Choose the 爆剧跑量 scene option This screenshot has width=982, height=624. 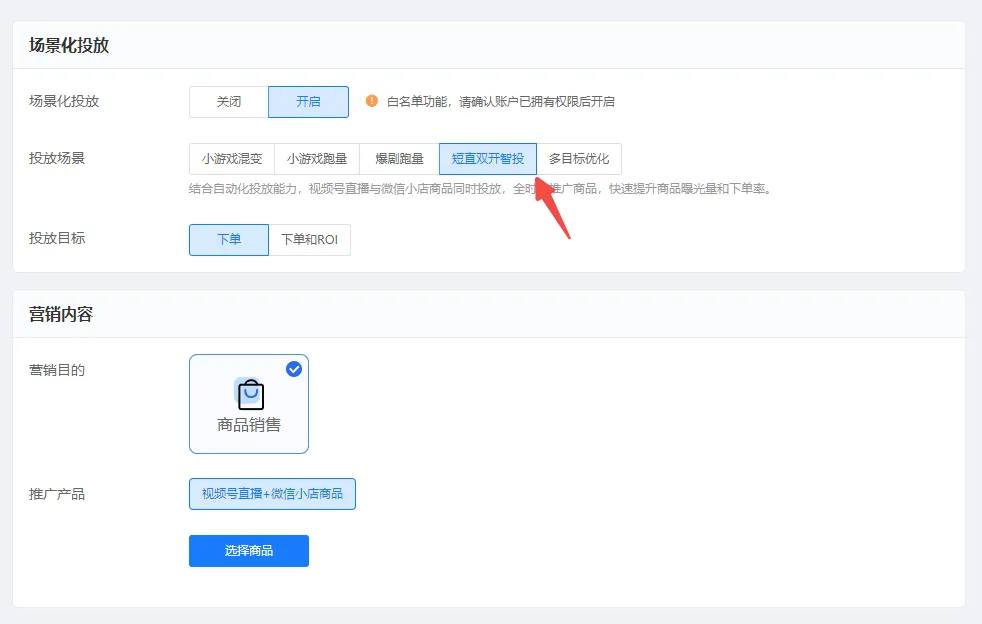point(400,159)
